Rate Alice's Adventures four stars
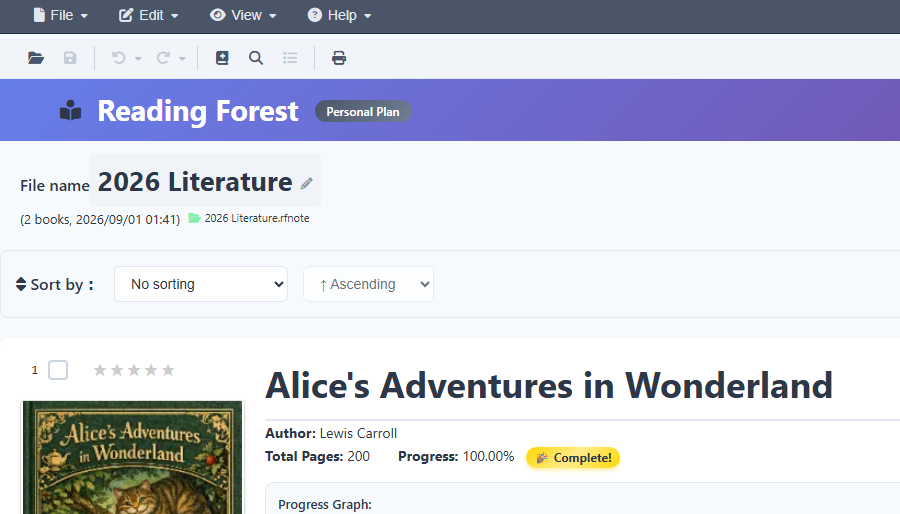This screenshot has height=514, width=900. pos(151,370)
